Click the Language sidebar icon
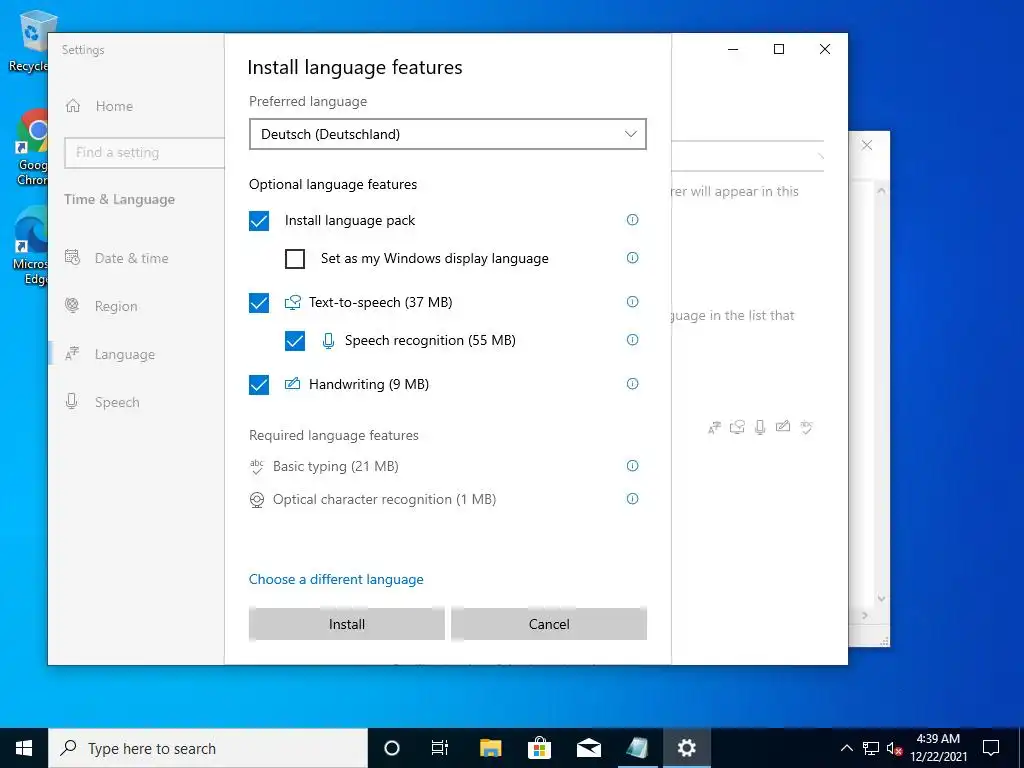This screenshot has width=1024, height=768. coord(72,354)
